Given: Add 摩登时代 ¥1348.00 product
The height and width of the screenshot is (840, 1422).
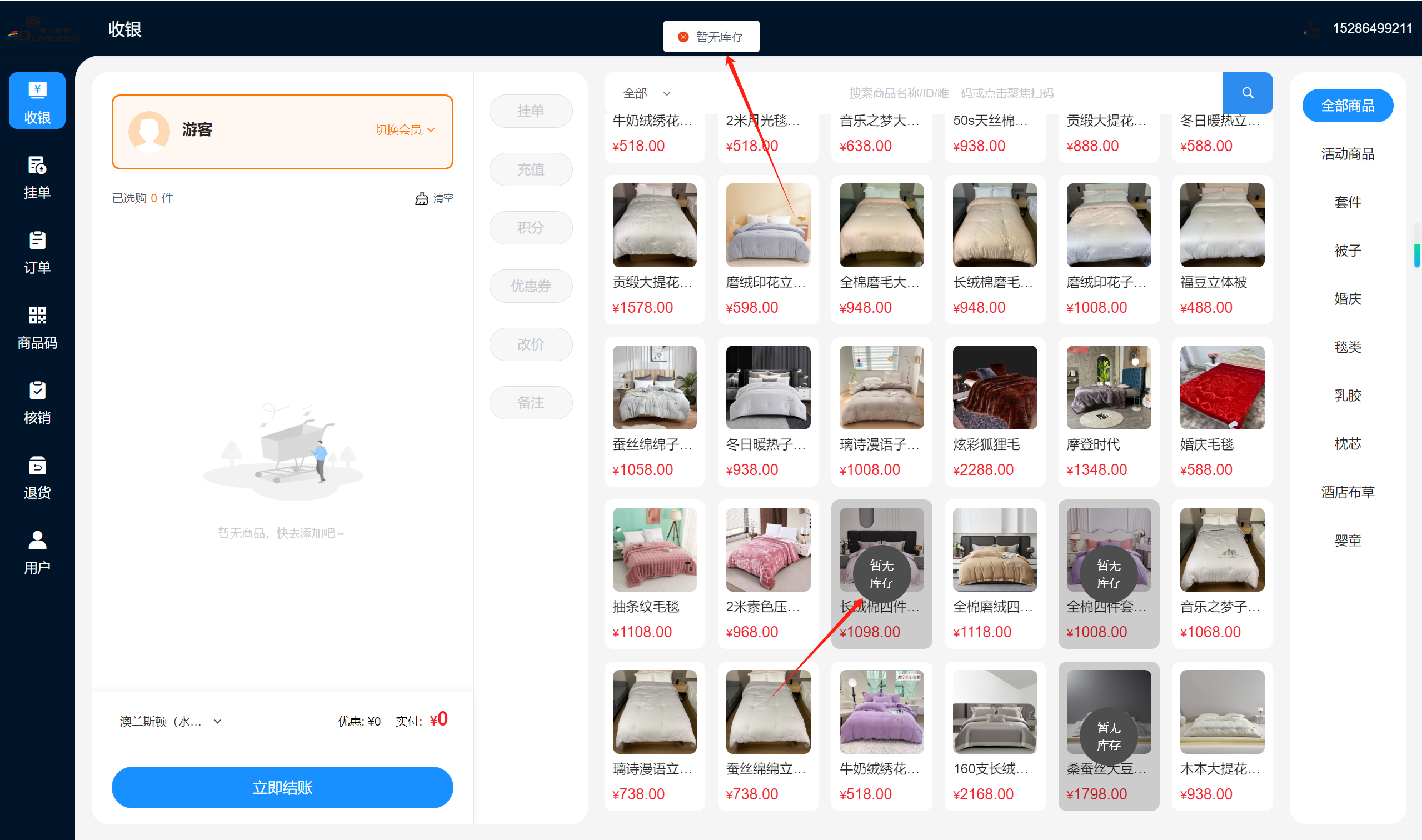Looking at the screenshot, I should (x=1109, y=412).
